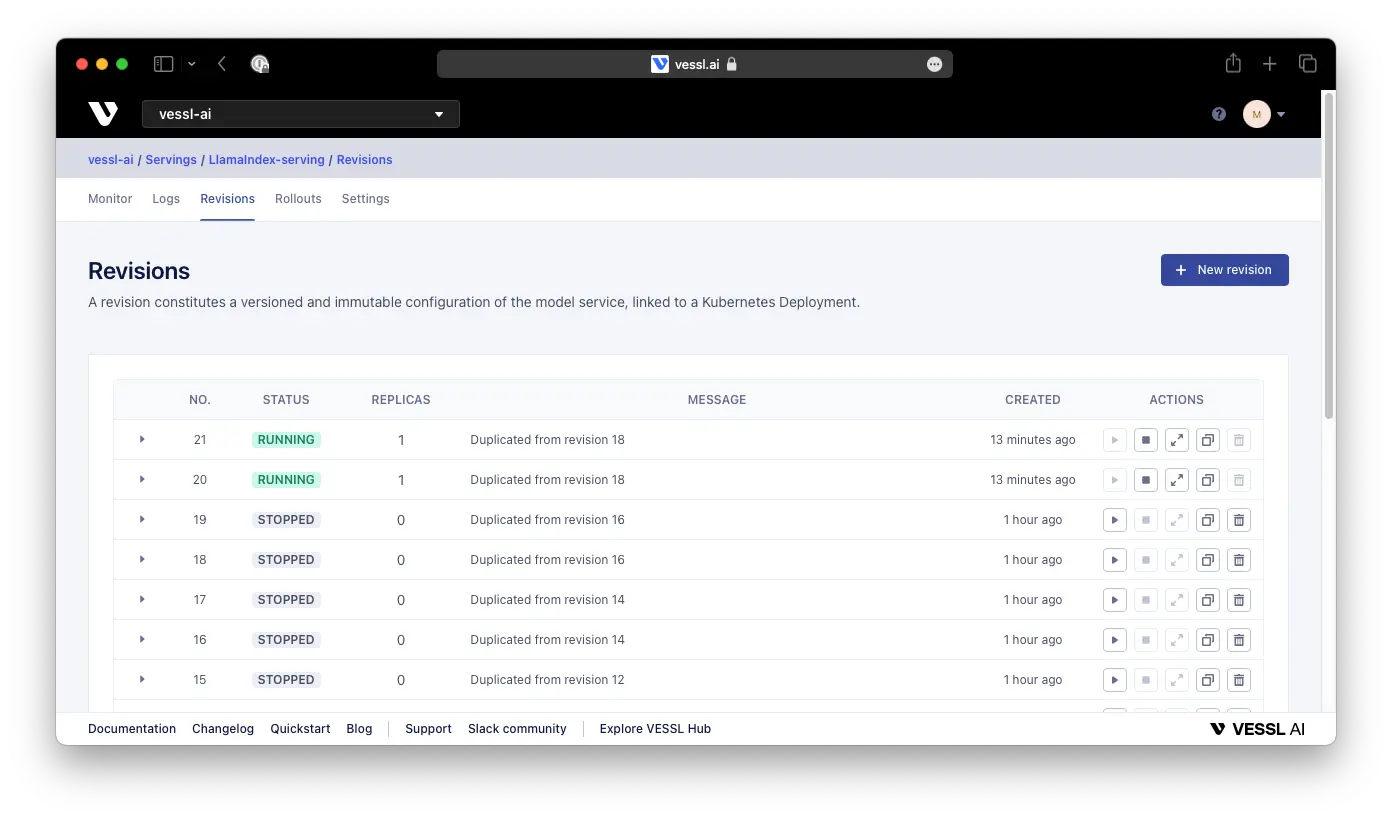This screenshot has height=819, width=1392.
Task: Click the New revision button
Action: coord(1225,270)
